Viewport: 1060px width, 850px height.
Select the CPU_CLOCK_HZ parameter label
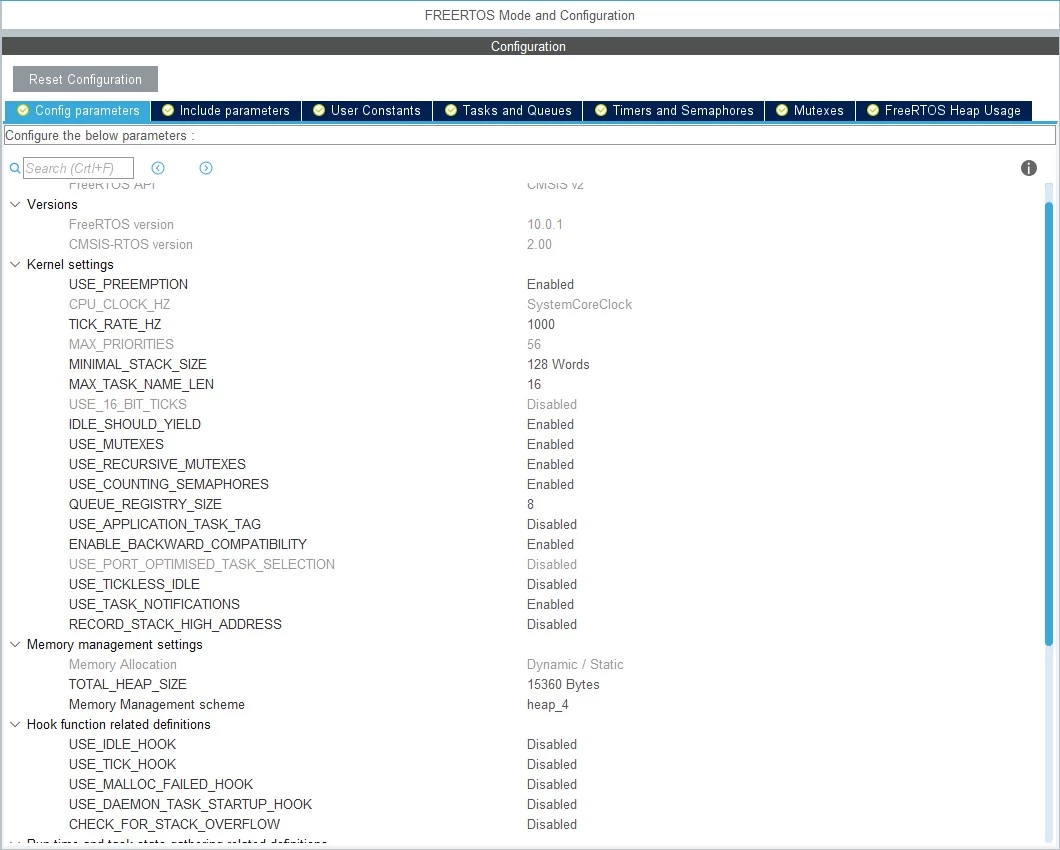(120, 304)
